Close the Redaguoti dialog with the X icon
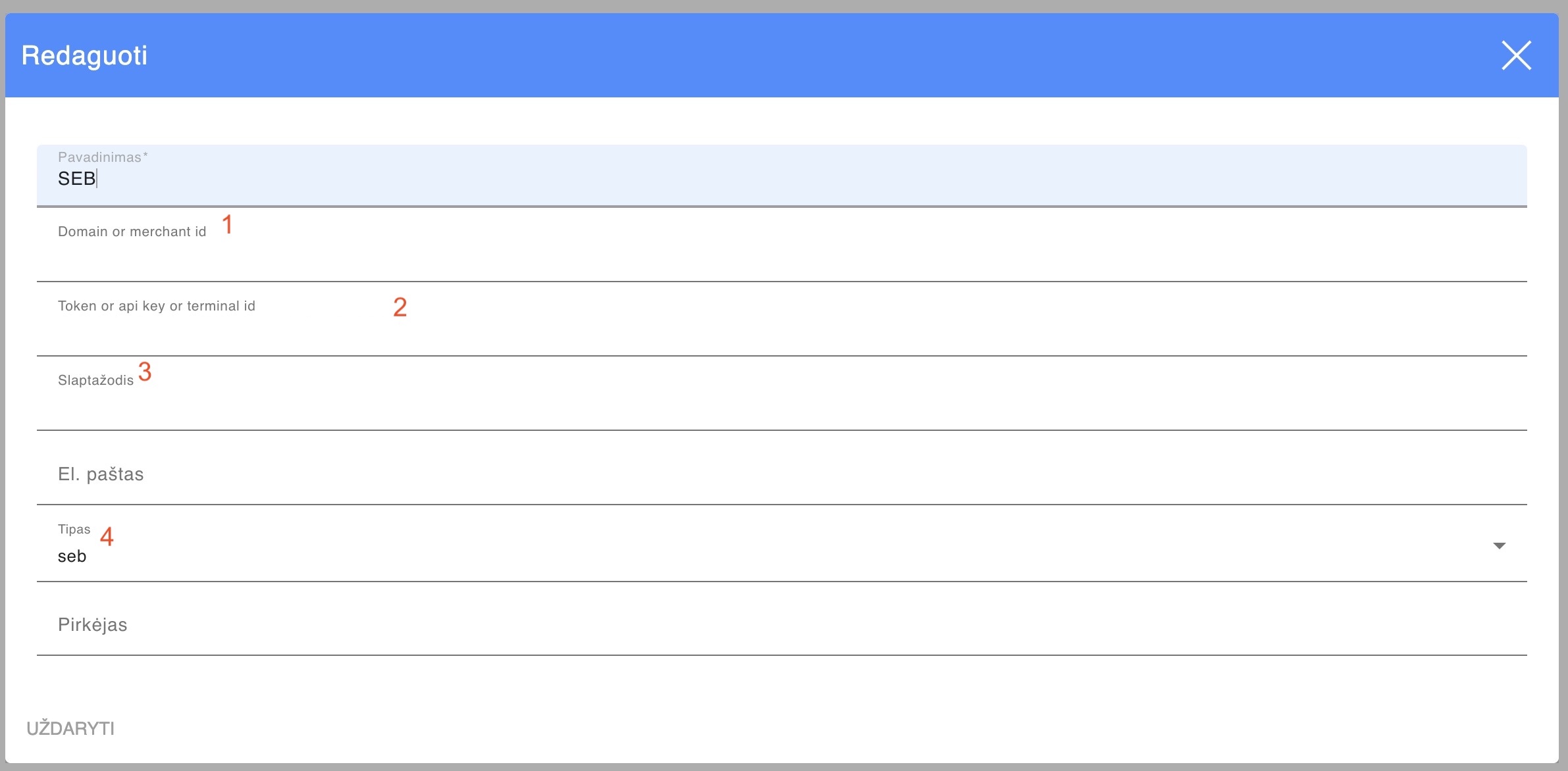This screenshot has width=1568, height=771. tap(1516, 55)
